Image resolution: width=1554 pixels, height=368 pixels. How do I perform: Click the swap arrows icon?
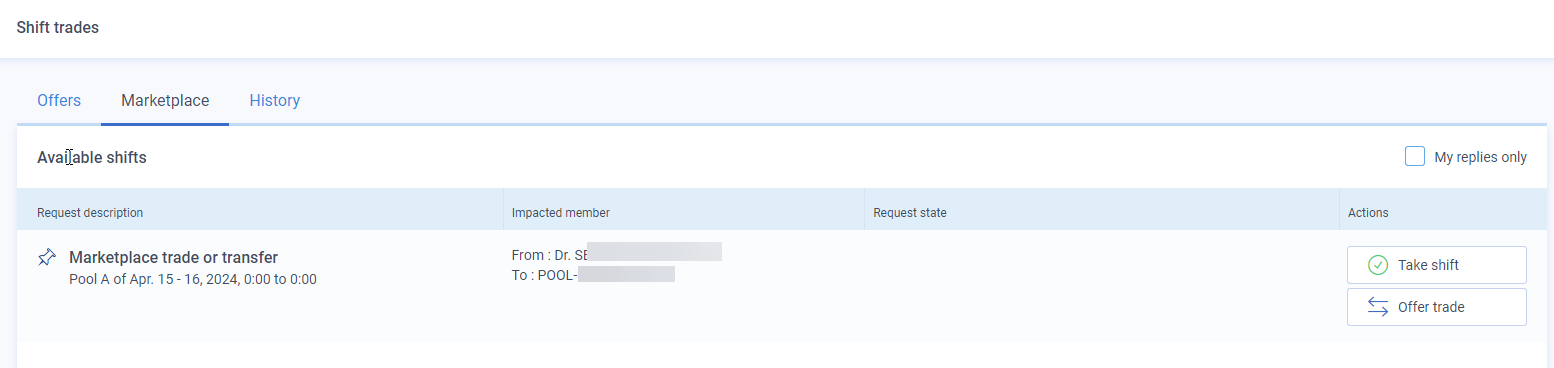pyautogui.click(x=1377, y=307)
